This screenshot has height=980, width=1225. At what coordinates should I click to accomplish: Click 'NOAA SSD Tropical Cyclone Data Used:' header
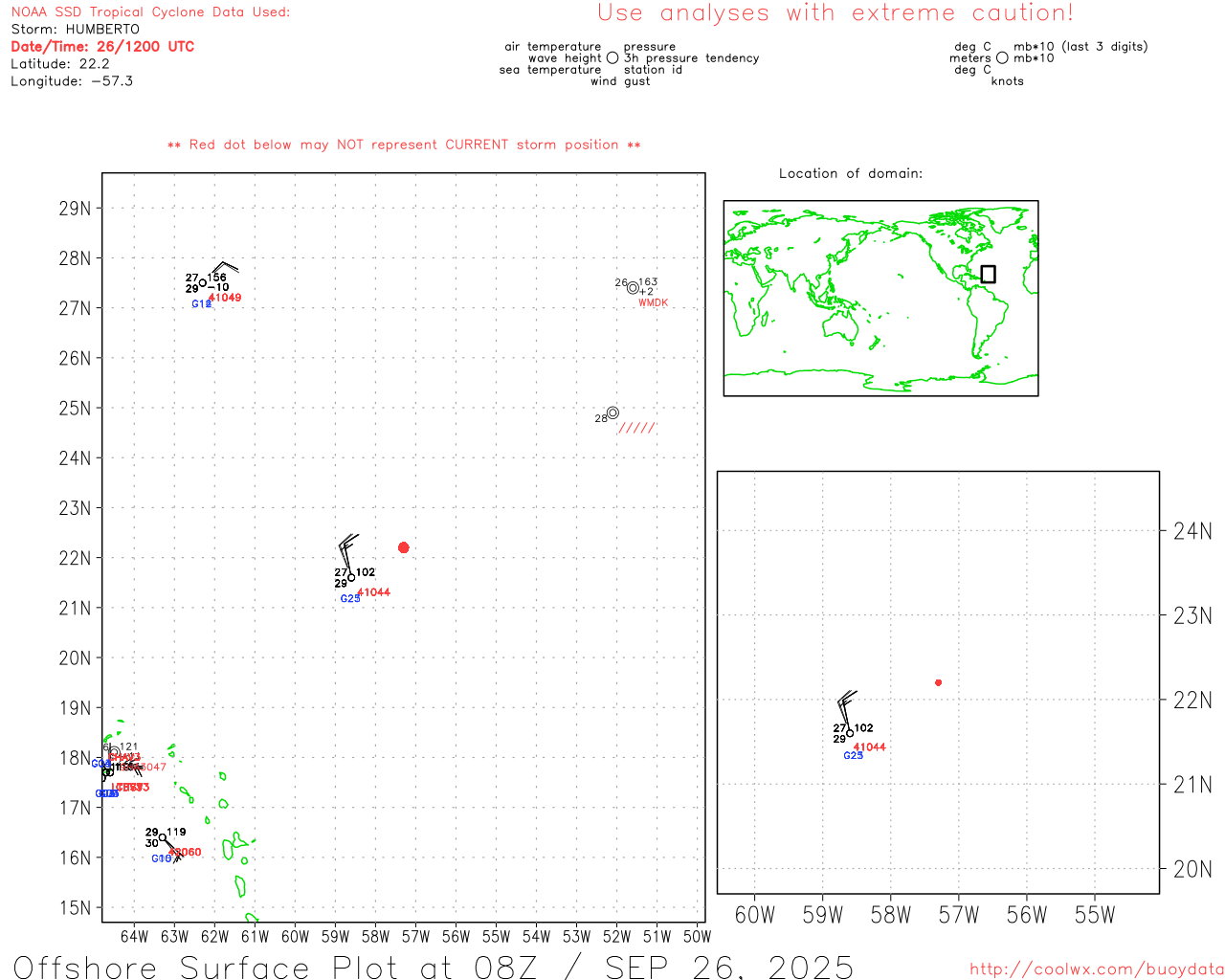(x=150, y=12)
